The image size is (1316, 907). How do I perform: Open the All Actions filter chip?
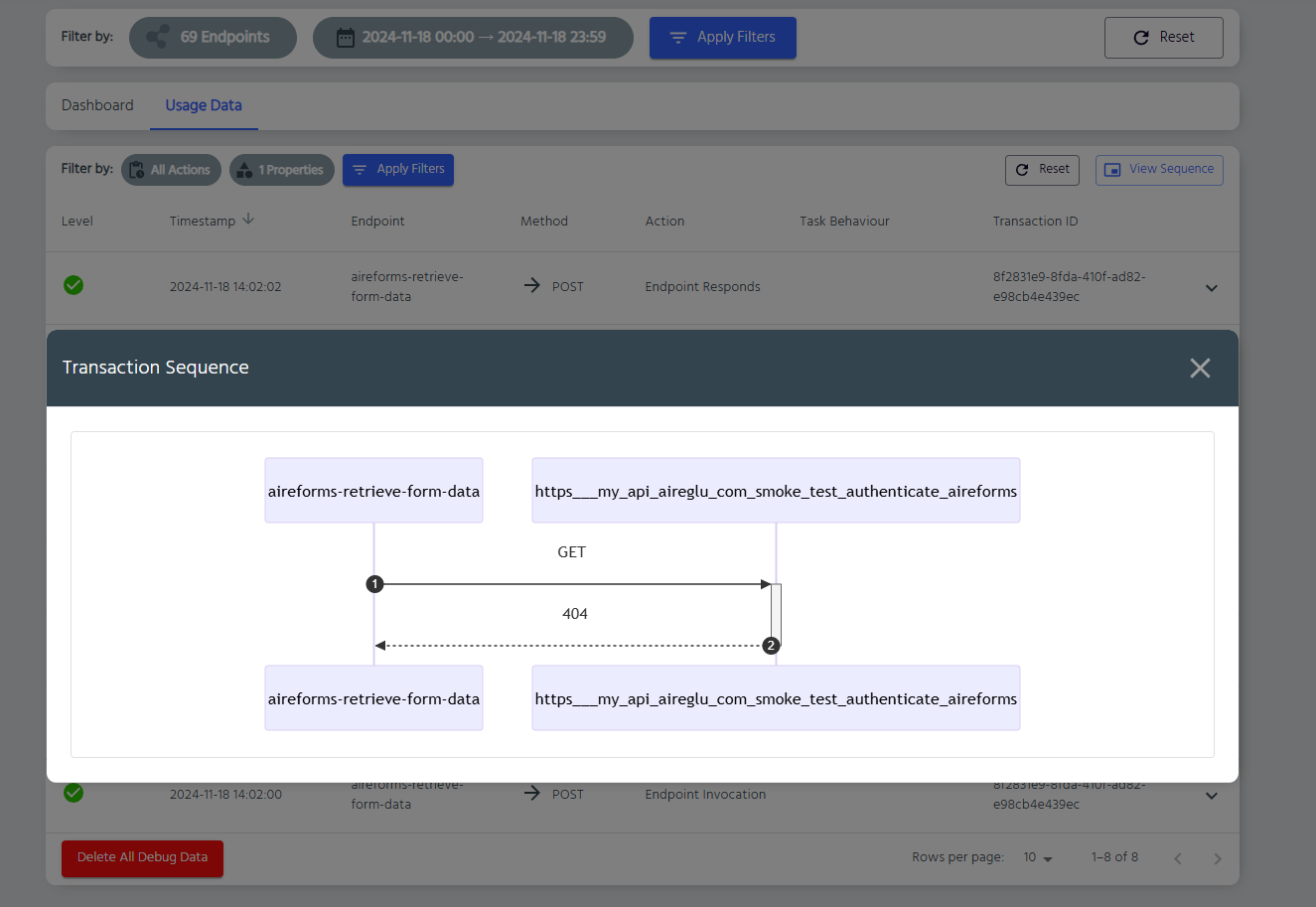[171, 170]
